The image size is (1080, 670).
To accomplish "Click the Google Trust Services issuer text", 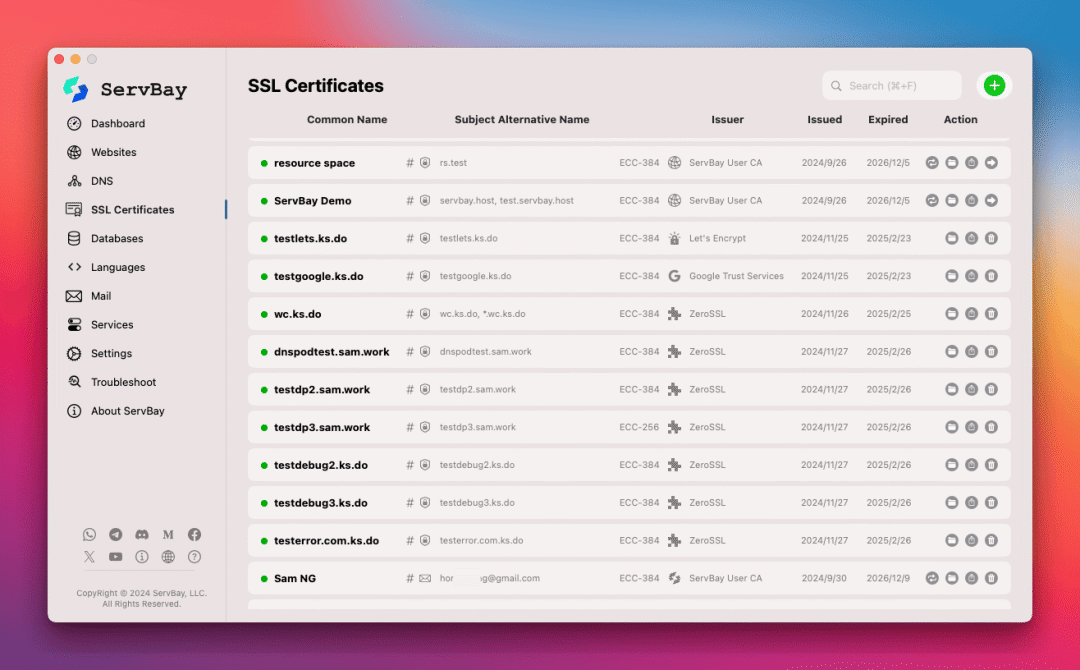I will (x=736, y=276).
